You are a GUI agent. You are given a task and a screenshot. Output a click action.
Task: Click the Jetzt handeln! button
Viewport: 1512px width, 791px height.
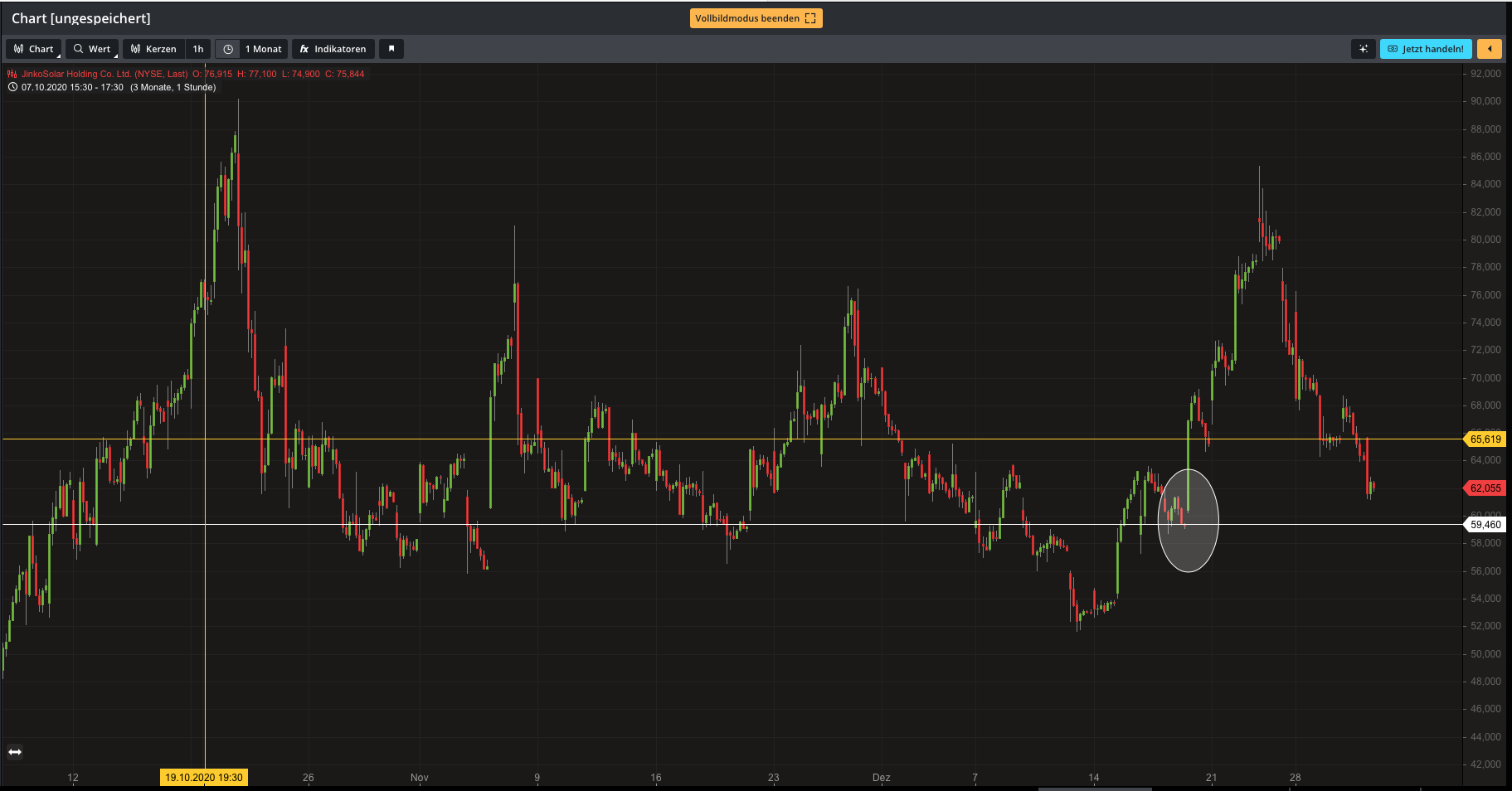click(x=1426, y=49)
